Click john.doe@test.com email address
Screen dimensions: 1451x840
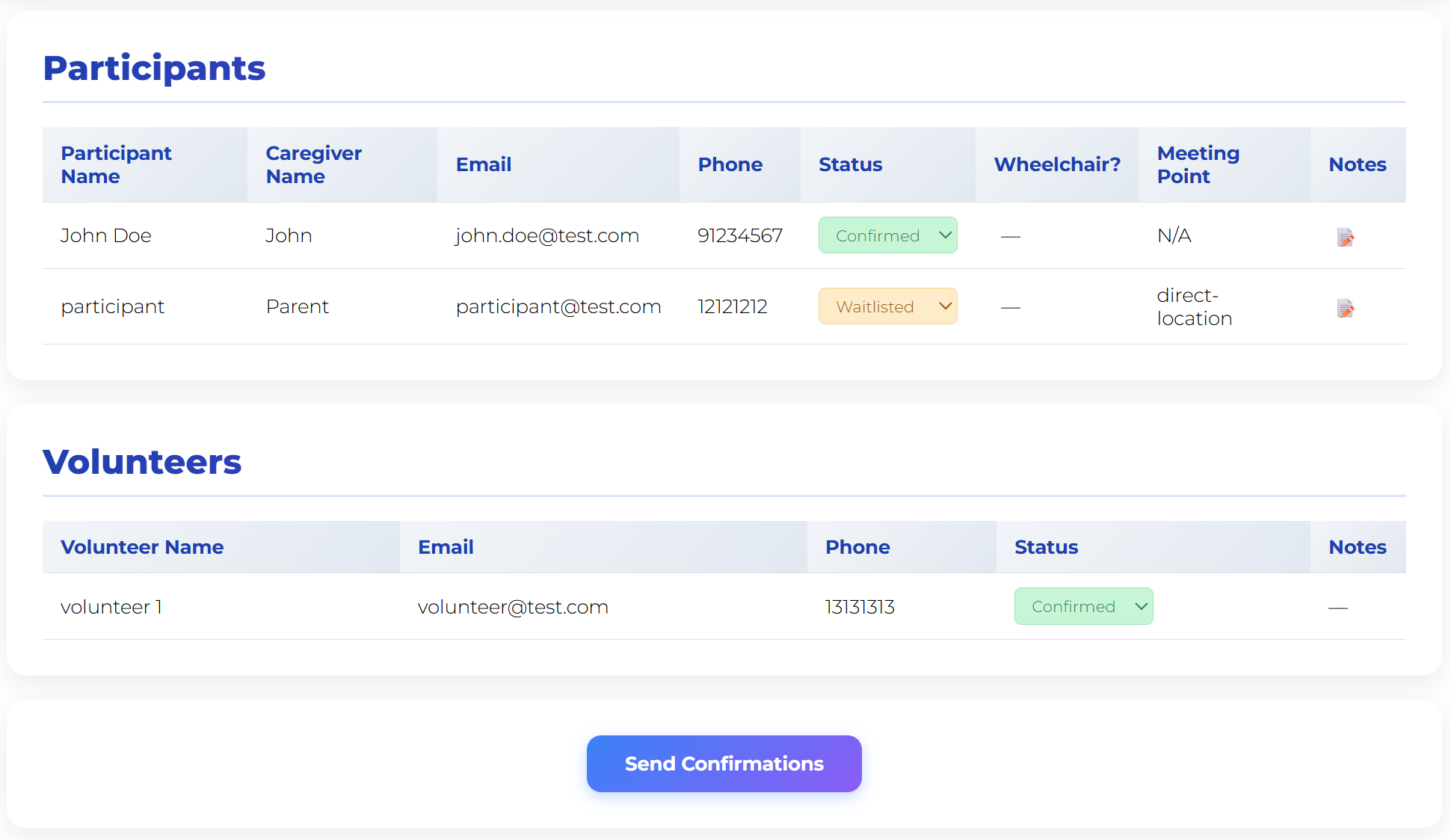pyautogui.click(x=547, y=235)
